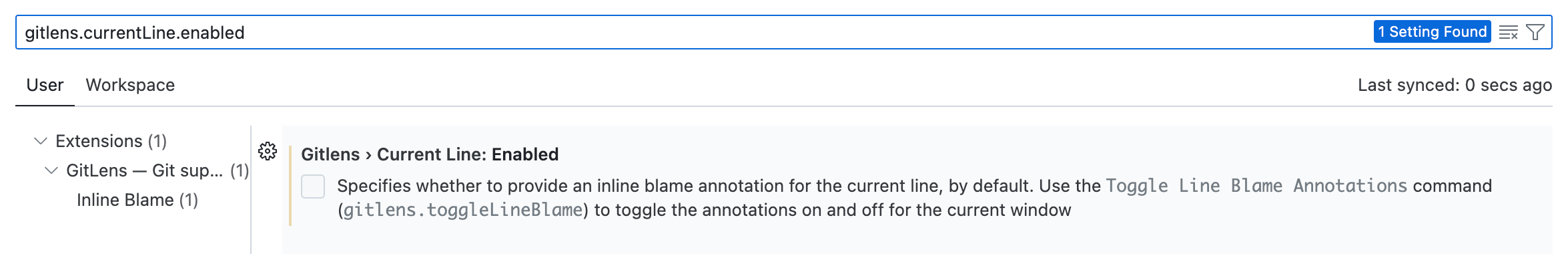The image size is (1568, 254).
Task: Collapse the GitLens tree chevron
Action: pos(51,170)
